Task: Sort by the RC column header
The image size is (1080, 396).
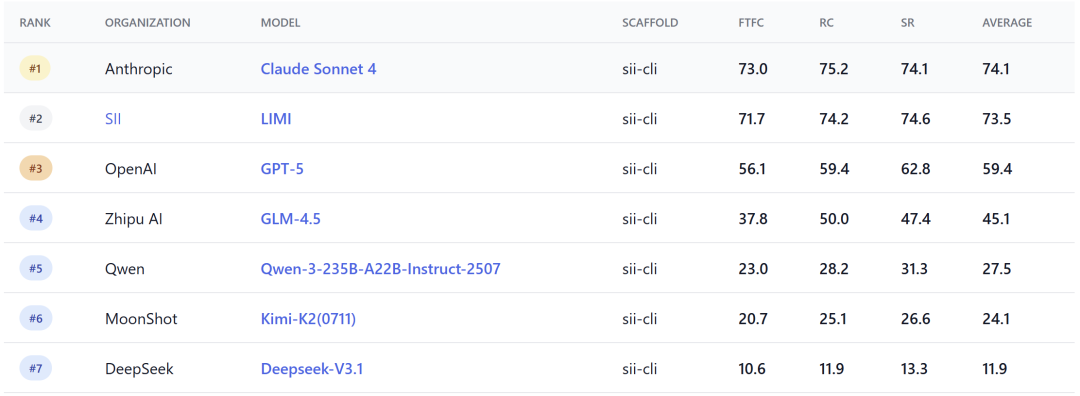Action: pyautogui.click(x=827, y=23)
